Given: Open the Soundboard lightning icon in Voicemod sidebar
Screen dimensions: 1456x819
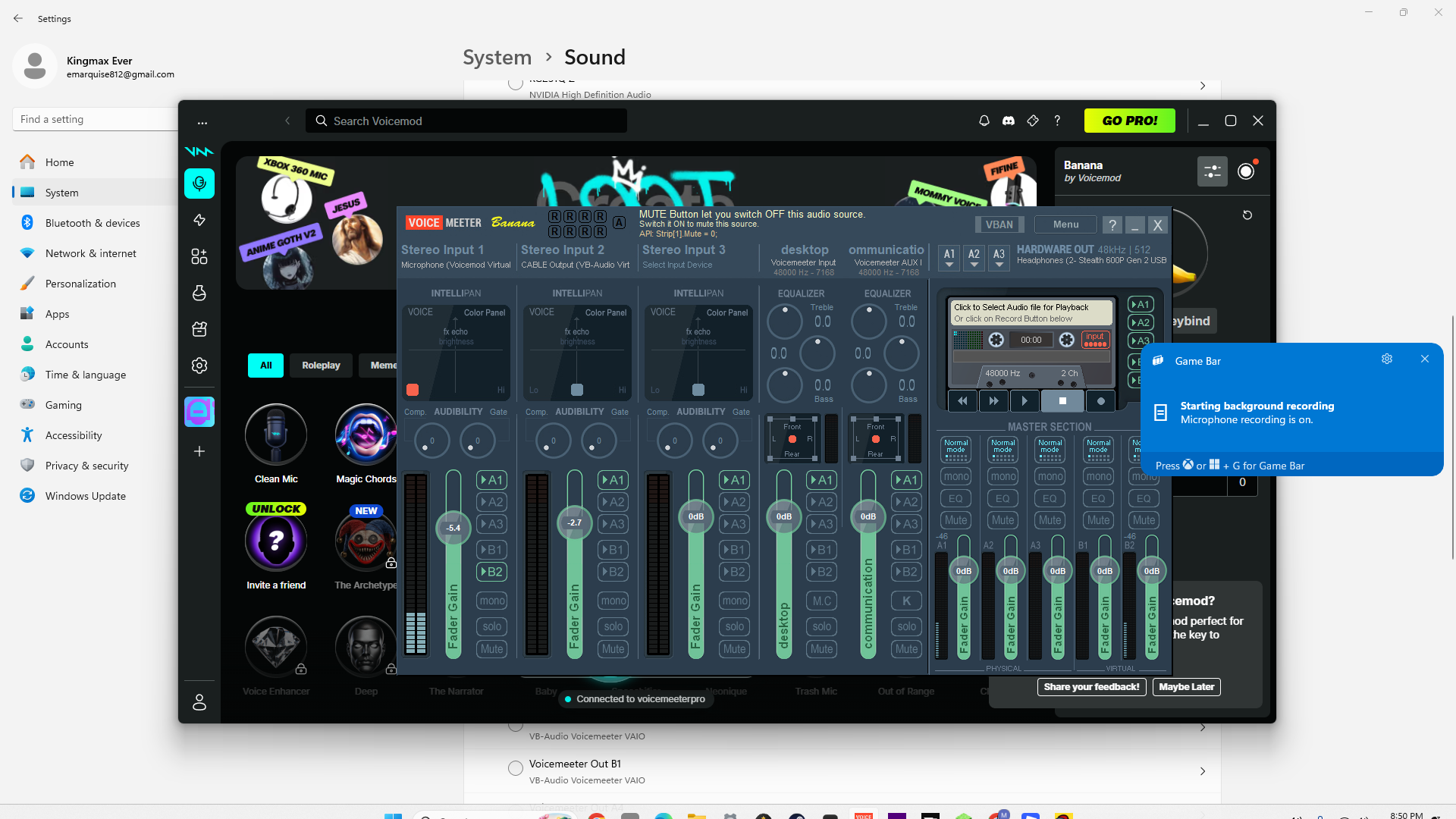Looking at the screenshot, I should tap(199, 220).
